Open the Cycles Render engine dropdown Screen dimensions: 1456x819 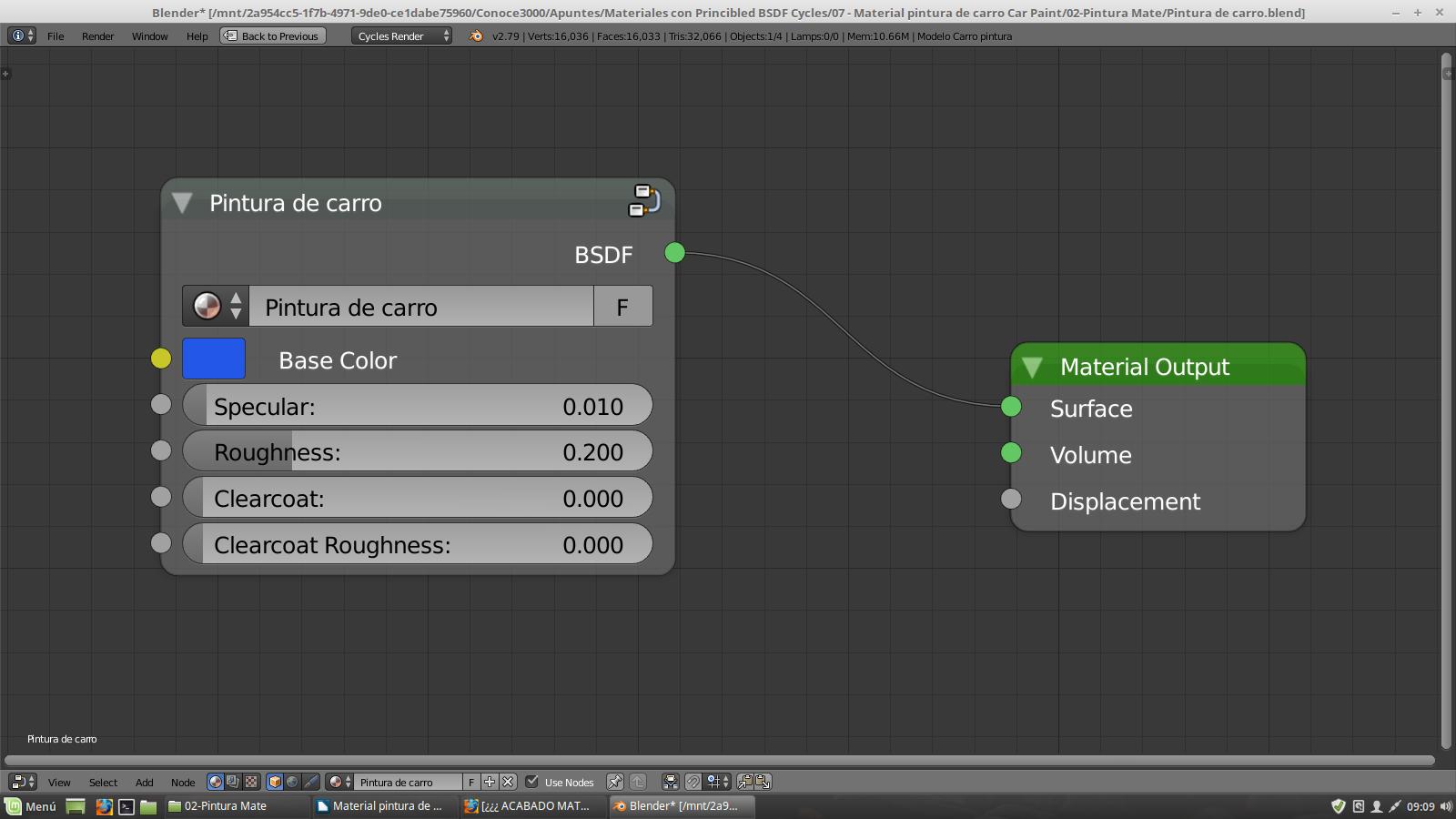coord(401,35)
